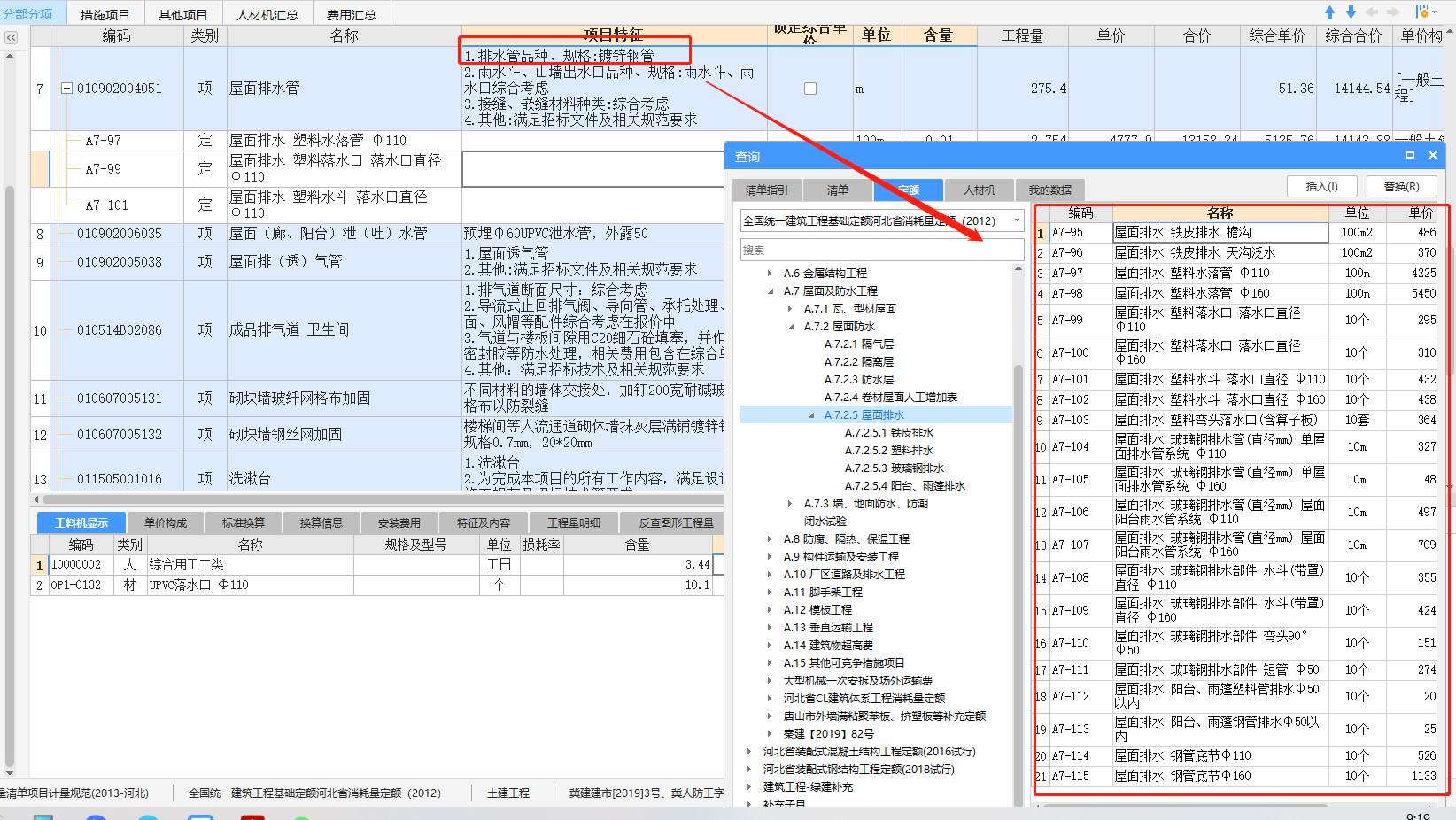
Task: Open the quota library dropdown (2012)
Action: 1017,220
